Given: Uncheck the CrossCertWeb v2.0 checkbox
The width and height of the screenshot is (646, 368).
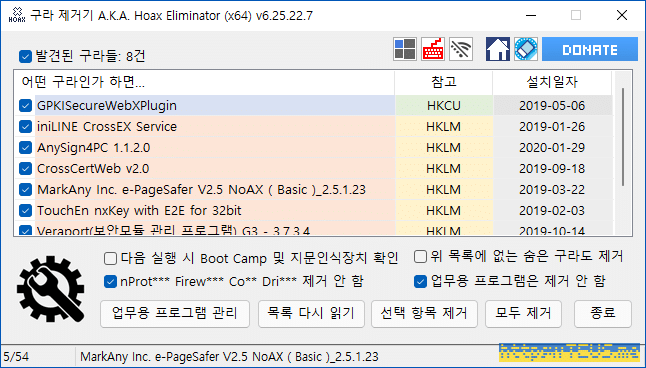Looking at the screenshot, I should tap(26, 169).
